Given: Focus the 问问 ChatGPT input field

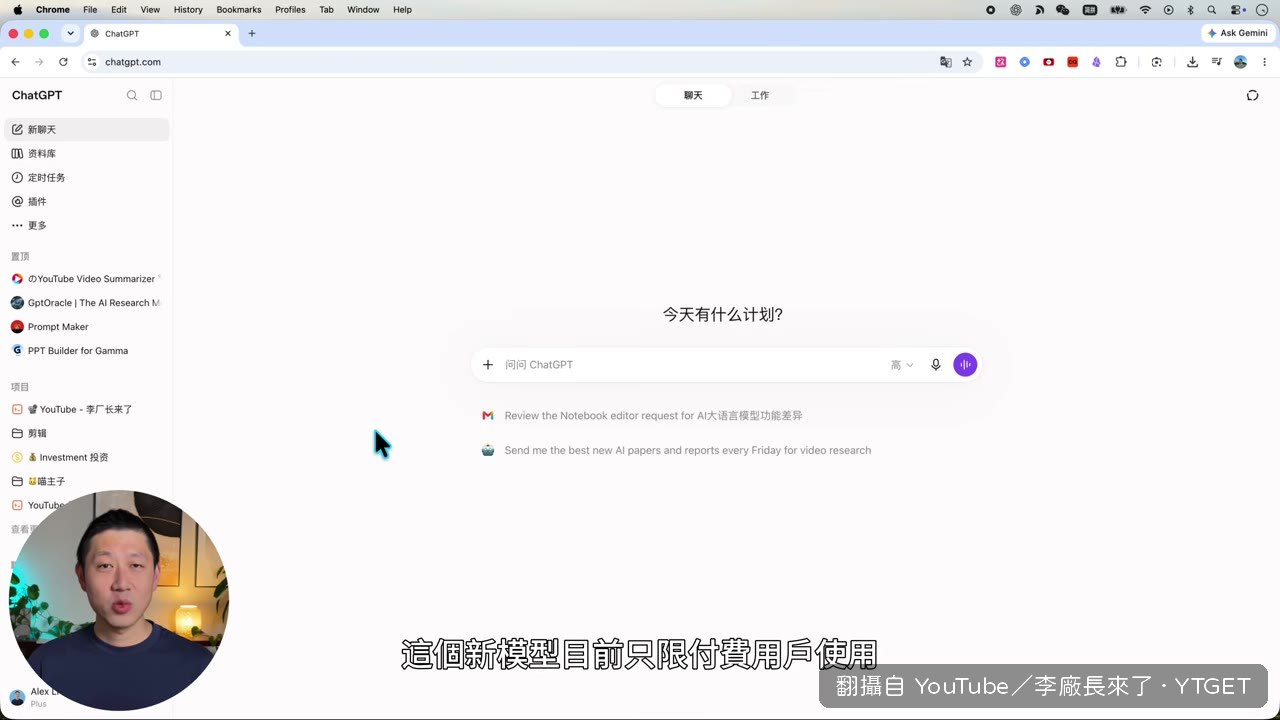Looking at the screenshot, I should click(692, 365).
